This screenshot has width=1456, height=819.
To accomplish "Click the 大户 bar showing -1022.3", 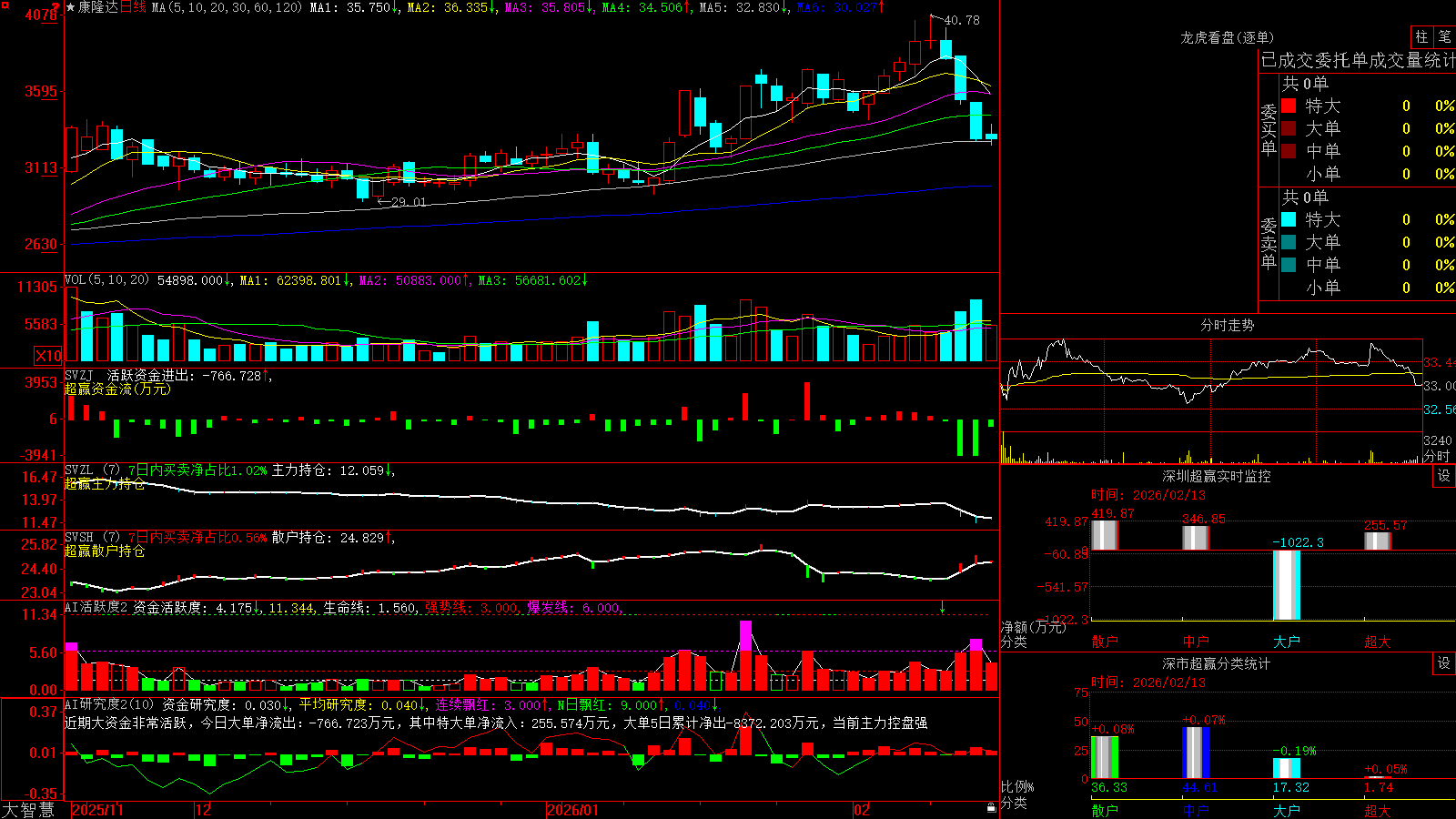I will 1287,585.
